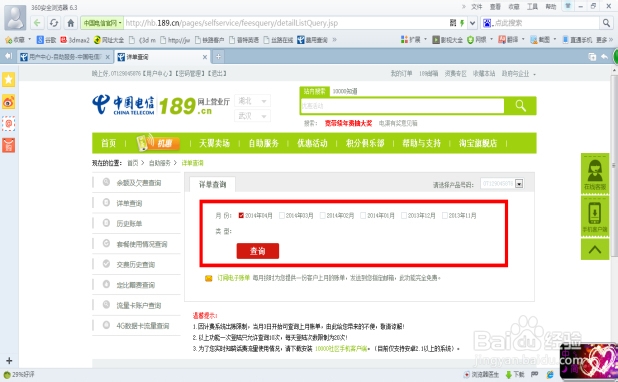Open the city dropdown showing 武汉

252,116
